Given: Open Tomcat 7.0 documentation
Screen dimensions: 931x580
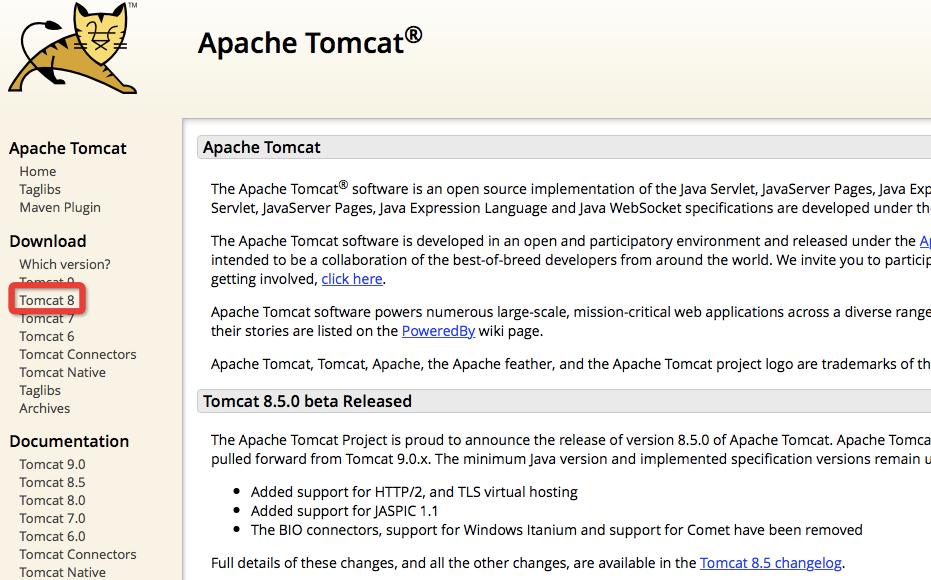Looking at the screenshot, I should (52, 518).
